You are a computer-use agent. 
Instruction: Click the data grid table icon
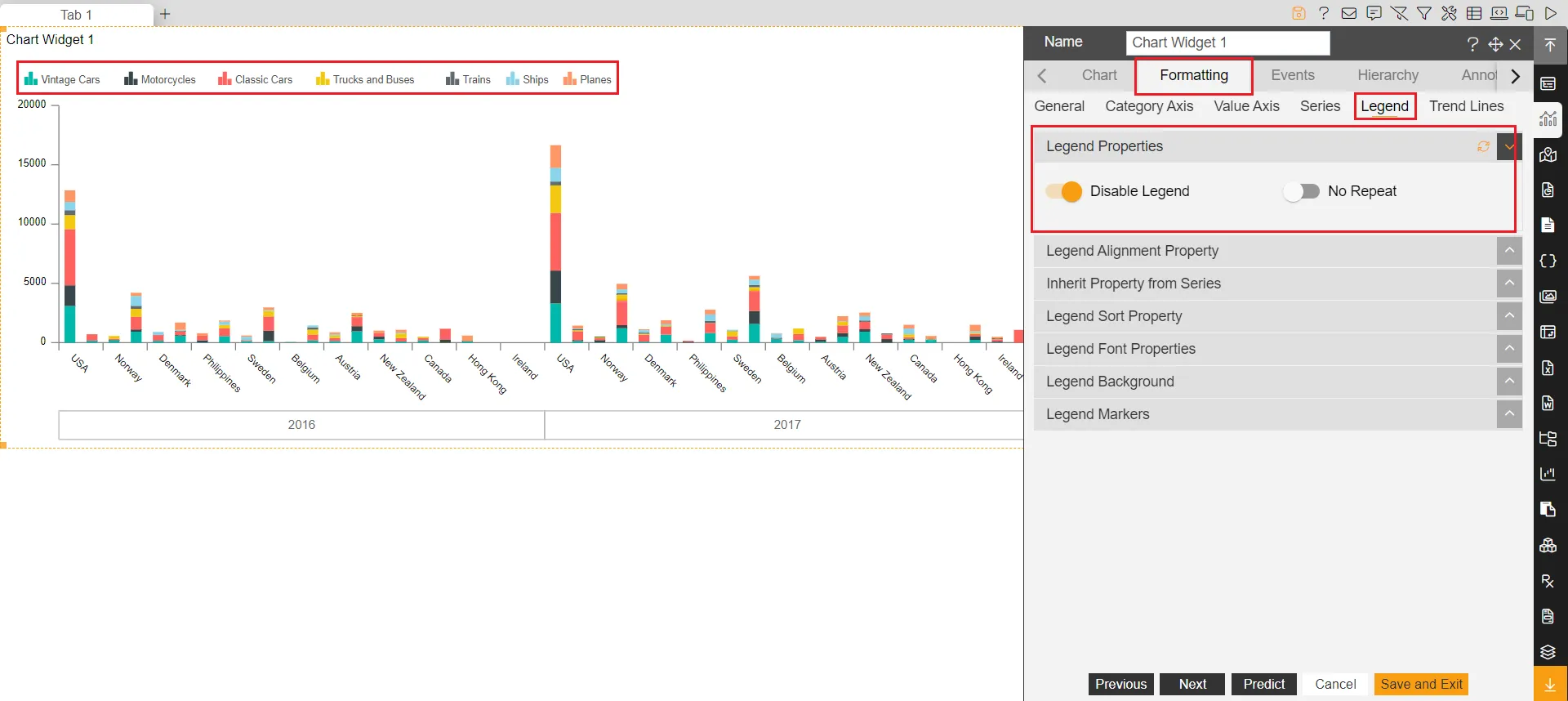pos(1474,13)
